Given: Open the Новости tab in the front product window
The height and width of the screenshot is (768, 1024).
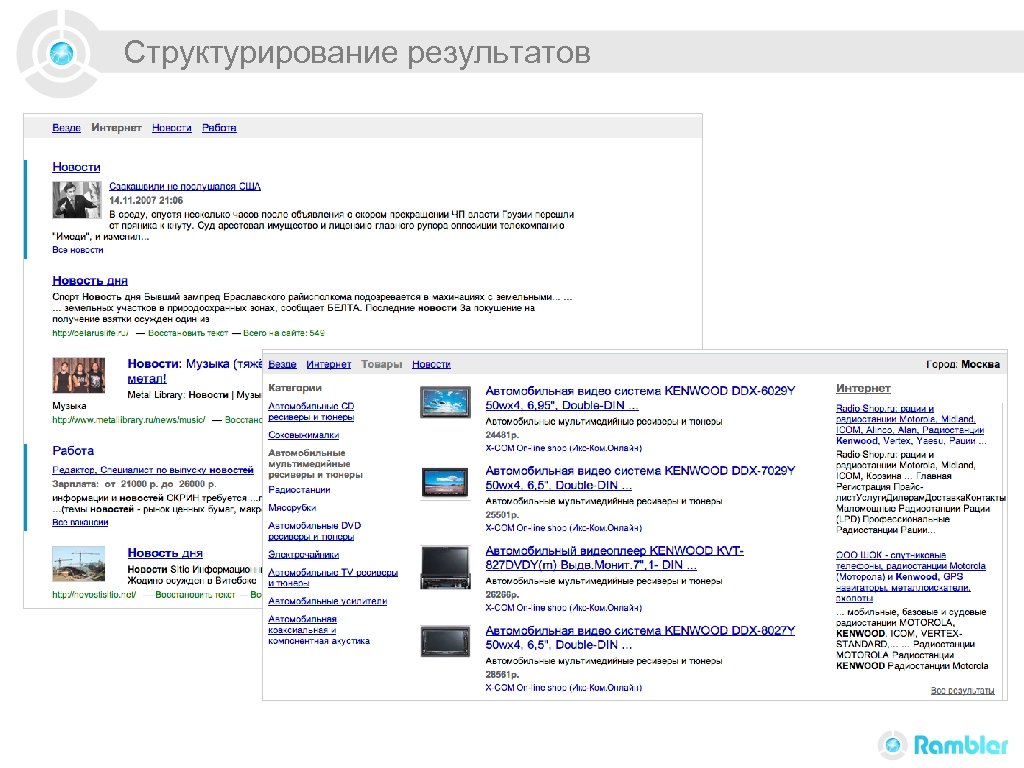Looking at the screenshot, I should pyautogui.click(x=431, y=364).
